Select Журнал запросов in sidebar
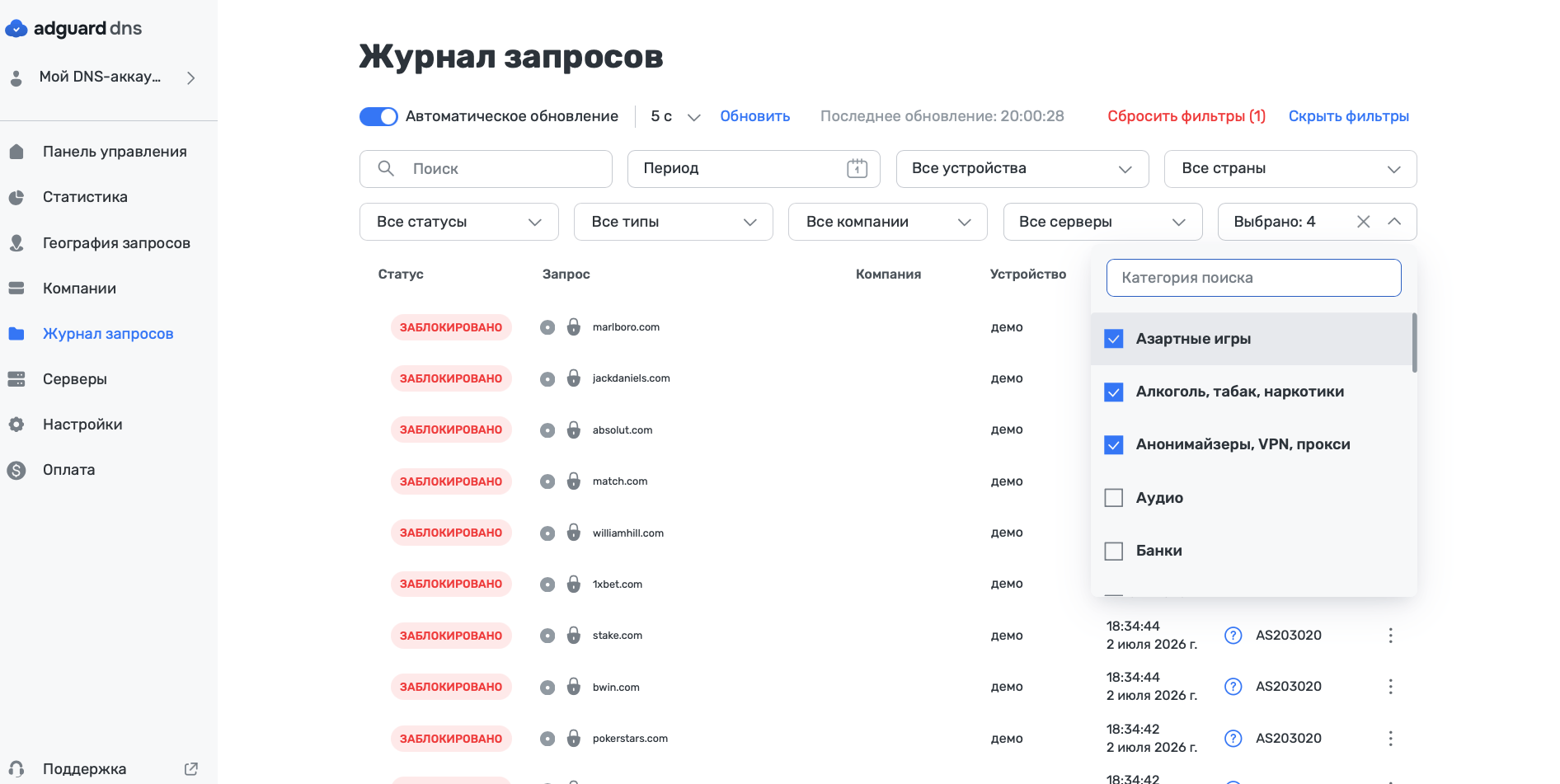Viewport: 1560px width, 784px height. [109, 334]
